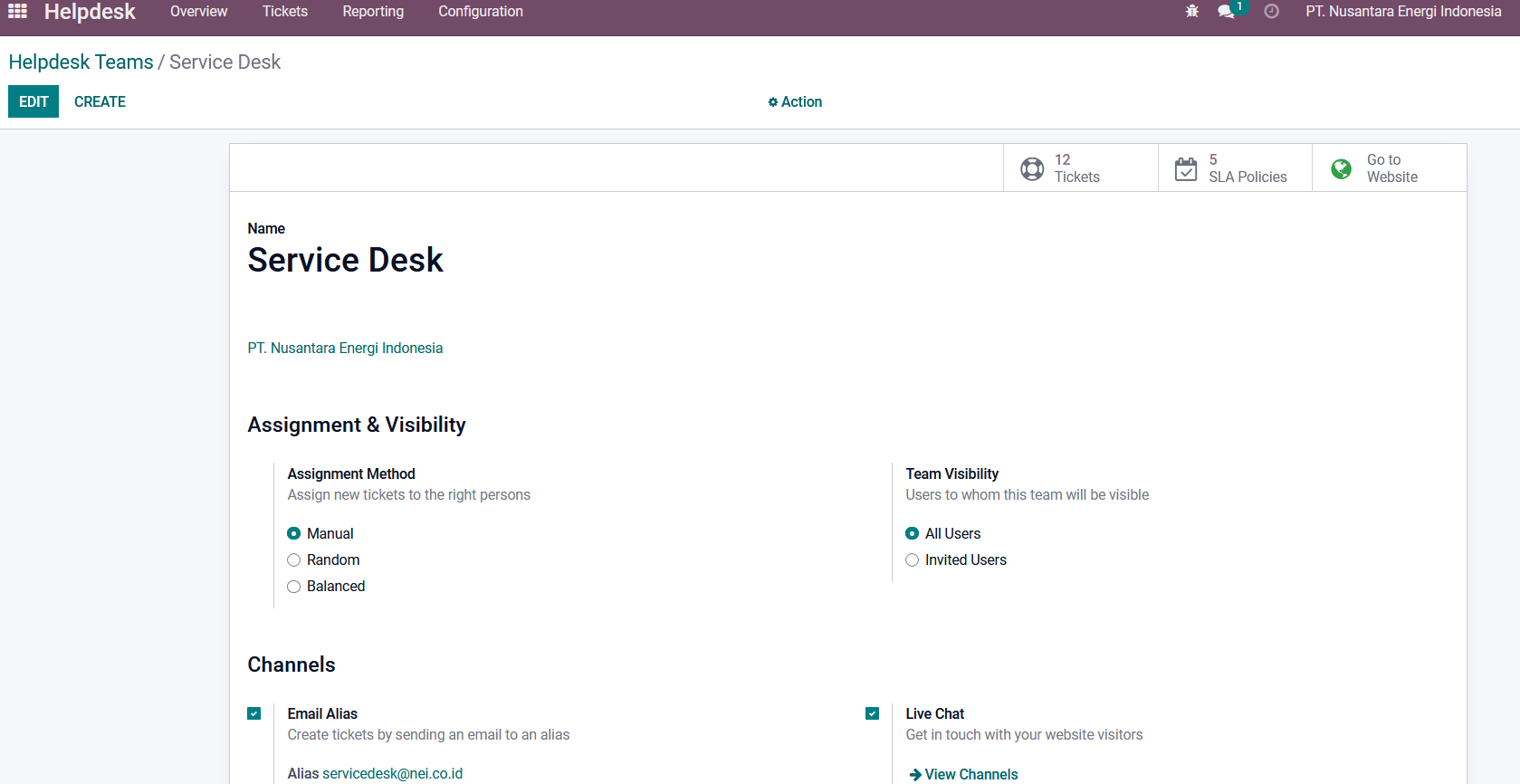Click the lifebuoy Tickets icon
This screenshot has width=1520, height=784.
tap(1032, 169)
